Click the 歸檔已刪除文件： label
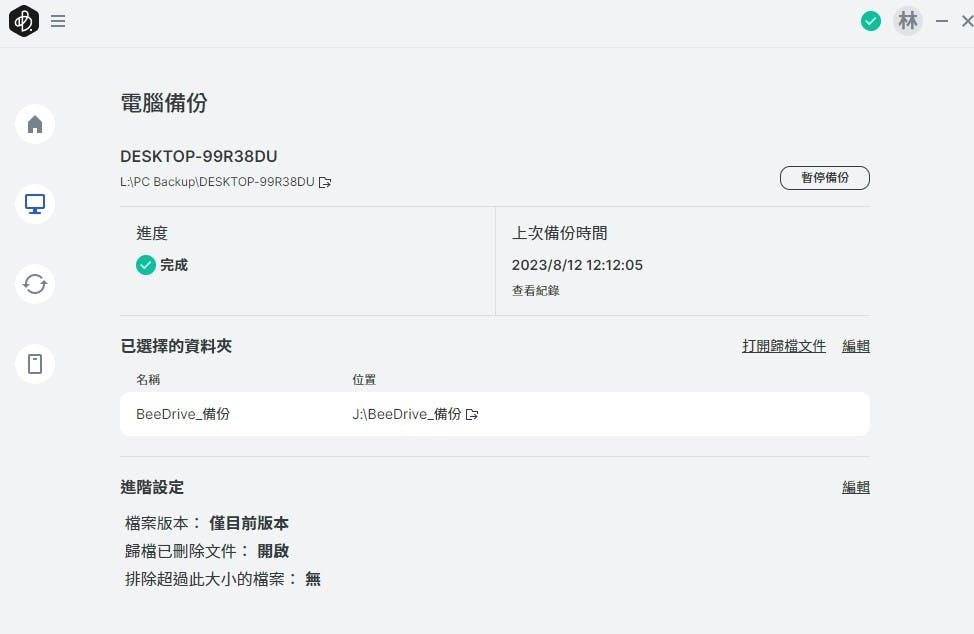The height and width of the screenshot is (634, 974). (x=187, y=551)
